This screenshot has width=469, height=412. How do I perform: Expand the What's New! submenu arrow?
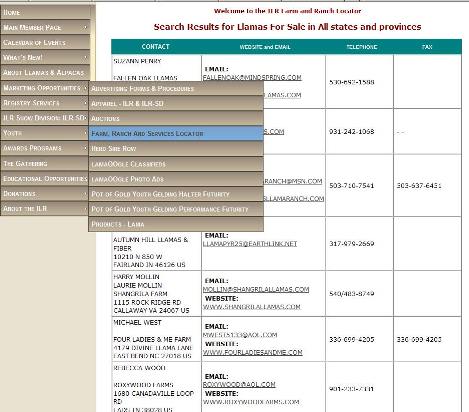(x=85, y=57)
